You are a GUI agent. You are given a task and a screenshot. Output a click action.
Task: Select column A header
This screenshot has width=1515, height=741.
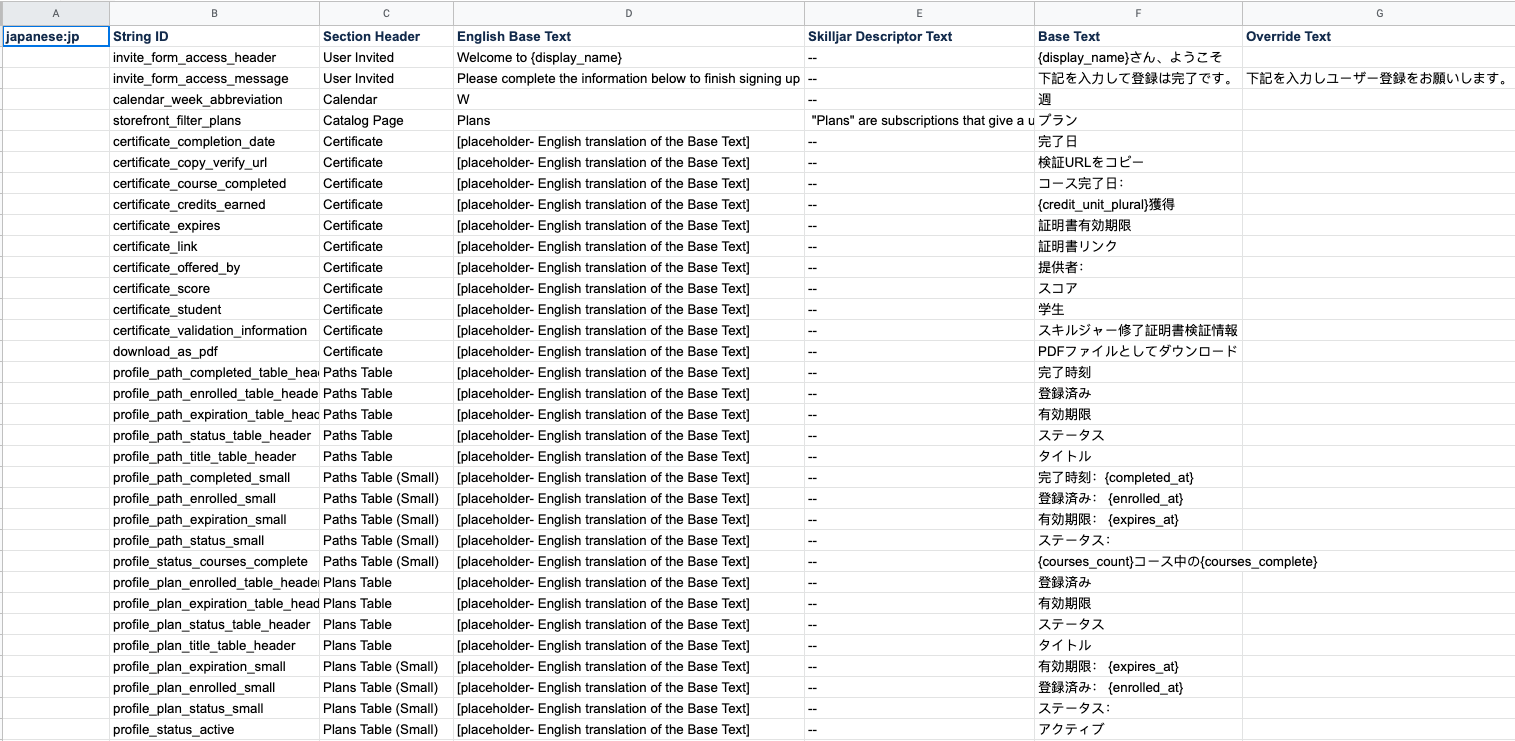pyautogui.click(x=55, y=13)
